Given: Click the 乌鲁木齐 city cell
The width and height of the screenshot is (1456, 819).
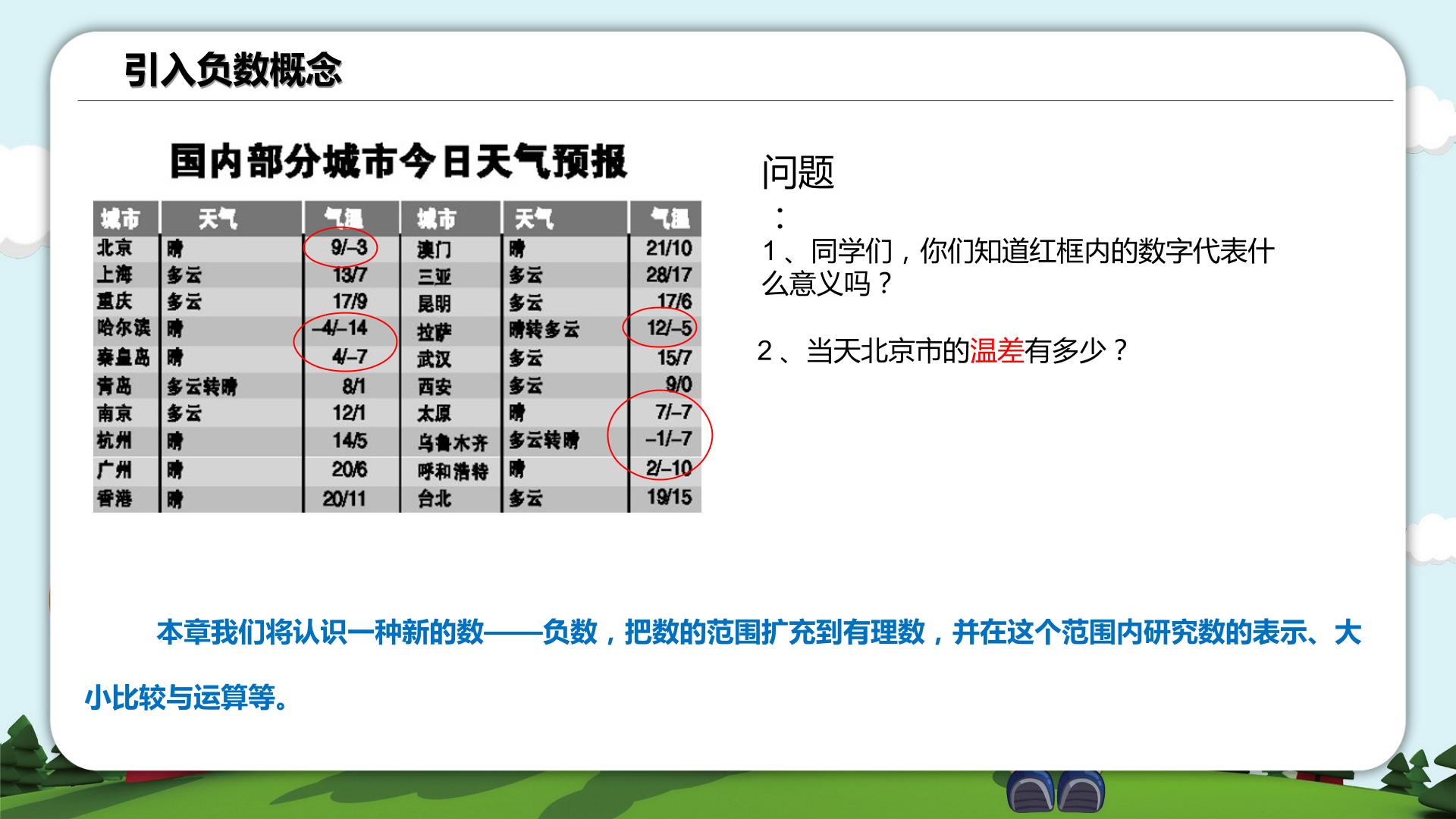Looking at the screenshot, I should coord(453,442).
